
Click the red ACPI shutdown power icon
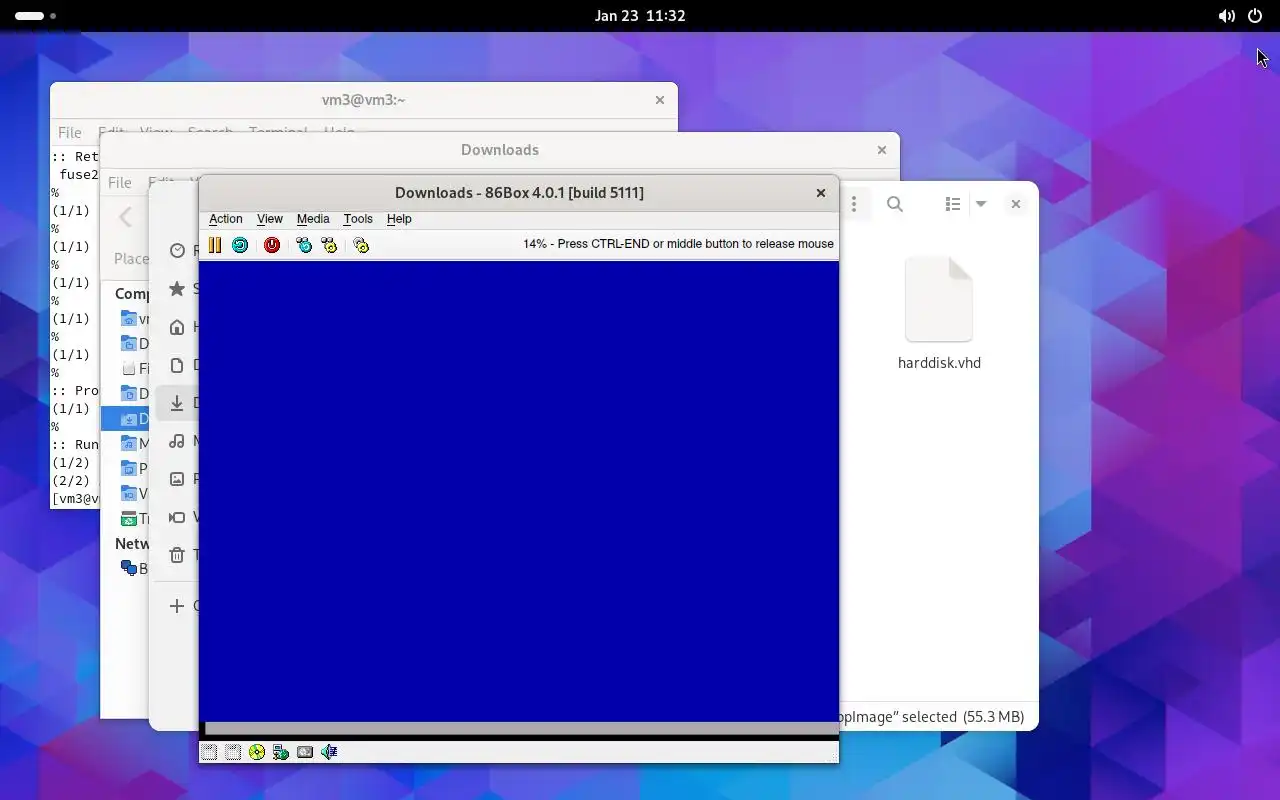pyautogui.click(x=272, y=245)
